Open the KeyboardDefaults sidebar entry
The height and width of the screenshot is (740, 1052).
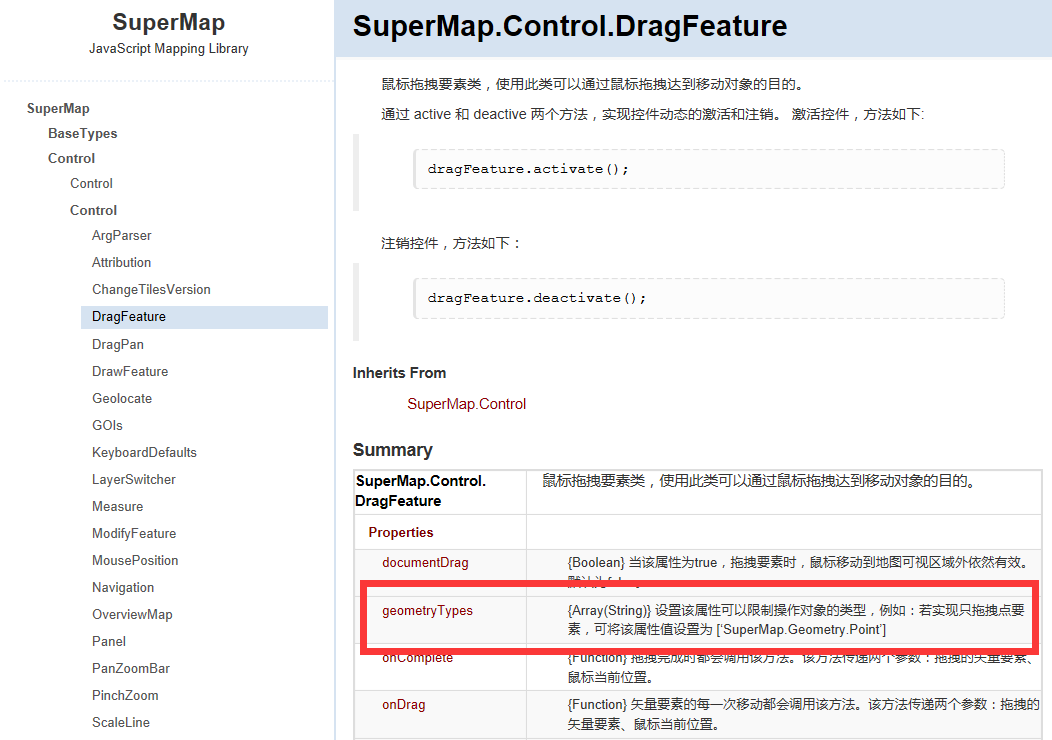tap(144, 452)
